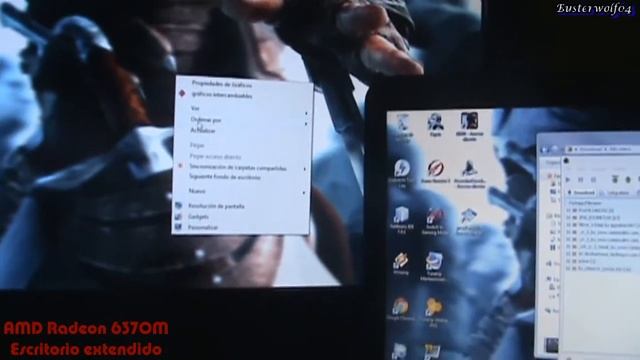Select the Switch to Gaming Mode icon

434,221
